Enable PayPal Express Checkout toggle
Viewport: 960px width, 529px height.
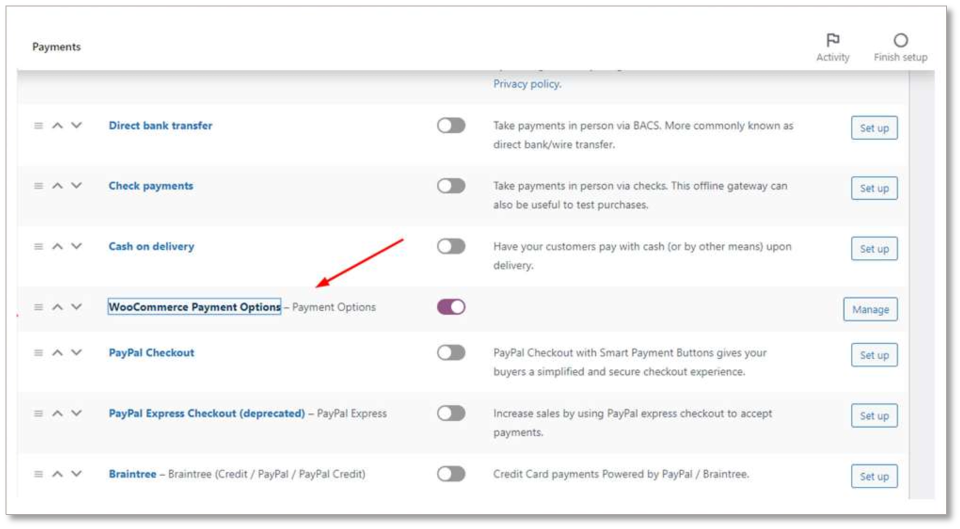pos(451,413)
